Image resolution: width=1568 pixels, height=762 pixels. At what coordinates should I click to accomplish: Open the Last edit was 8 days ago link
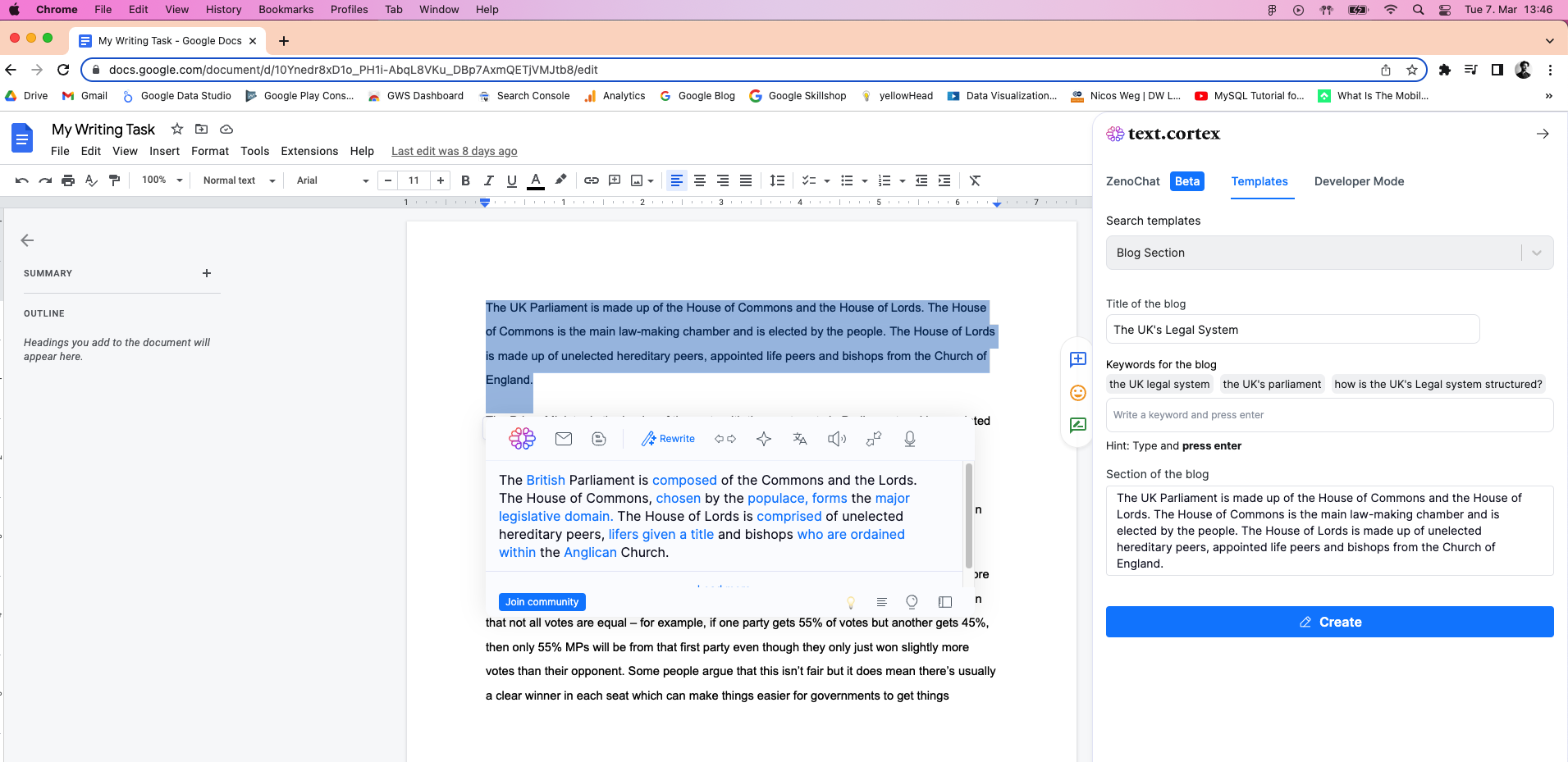454,151
